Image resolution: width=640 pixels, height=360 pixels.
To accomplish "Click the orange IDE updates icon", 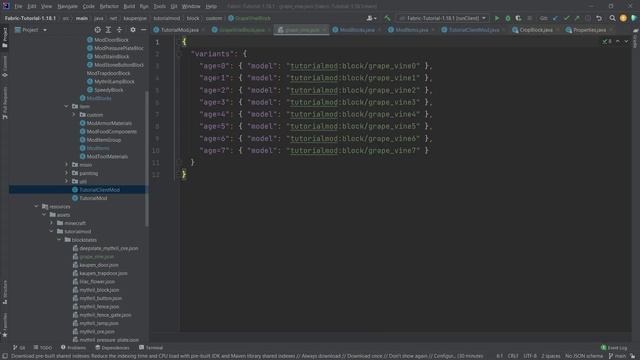I will 623,18.
